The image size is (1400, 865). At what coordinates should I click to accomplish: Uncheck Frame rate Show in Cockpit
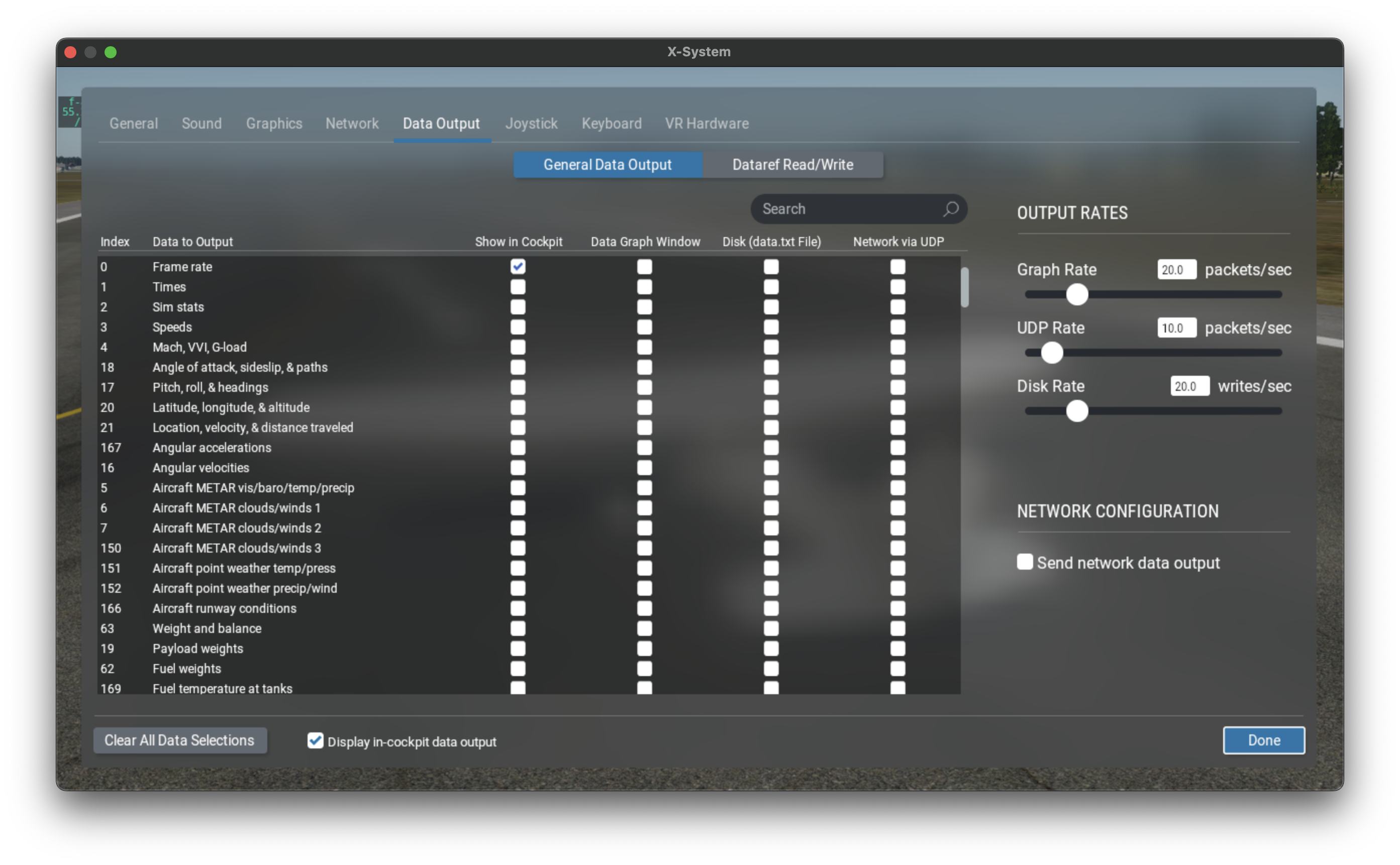tap(518, 267)
